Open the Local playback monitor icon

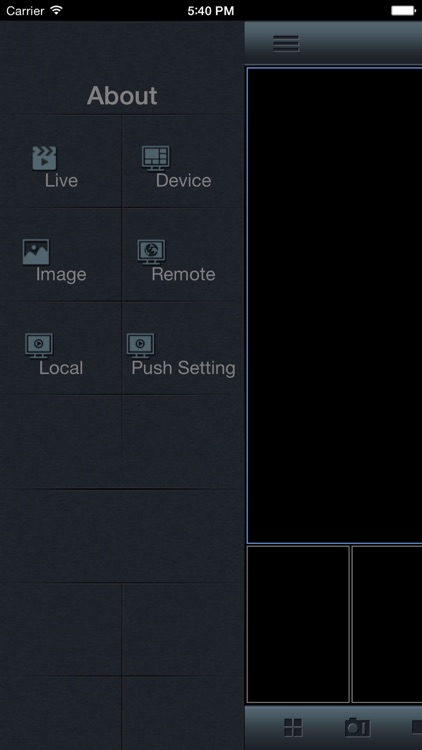pyautogui.click(x=39, y=345)
